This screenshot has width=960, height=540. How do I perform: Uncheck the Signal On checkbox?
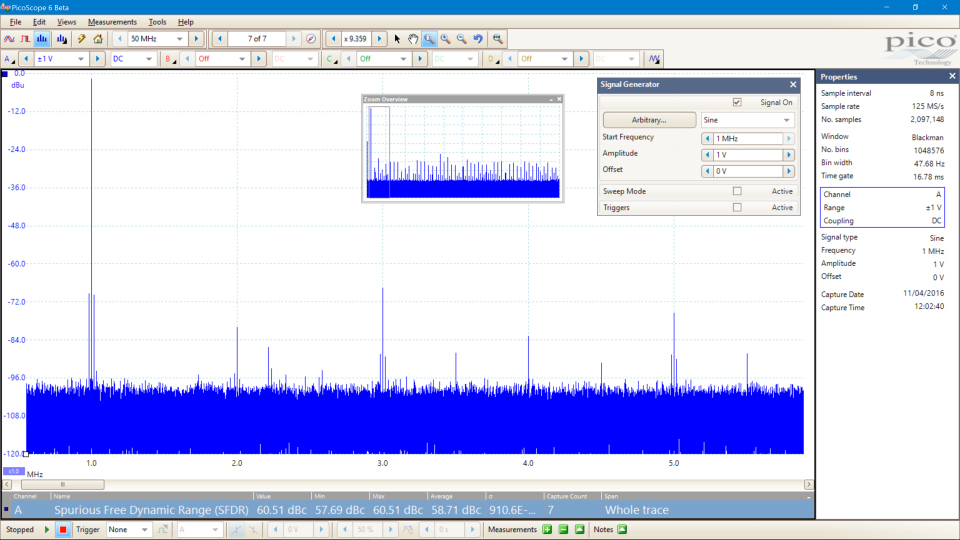pyautogui.click(x=737, y=102)
